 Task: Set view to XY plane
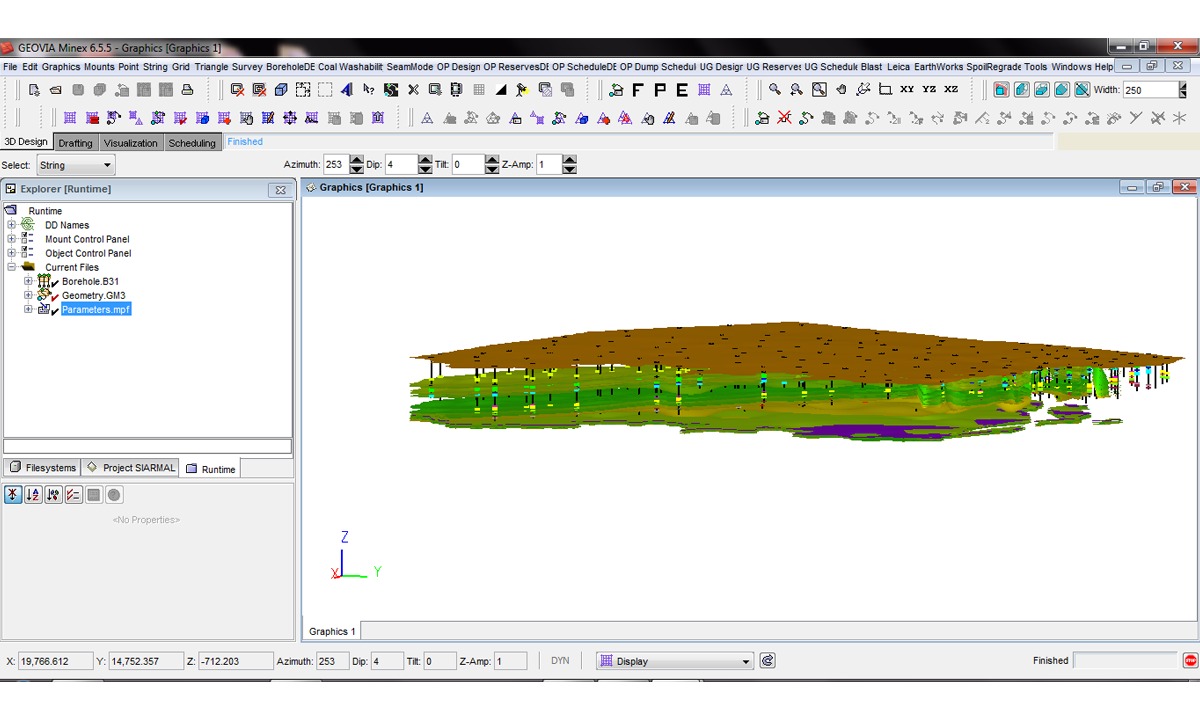(907, 89)
